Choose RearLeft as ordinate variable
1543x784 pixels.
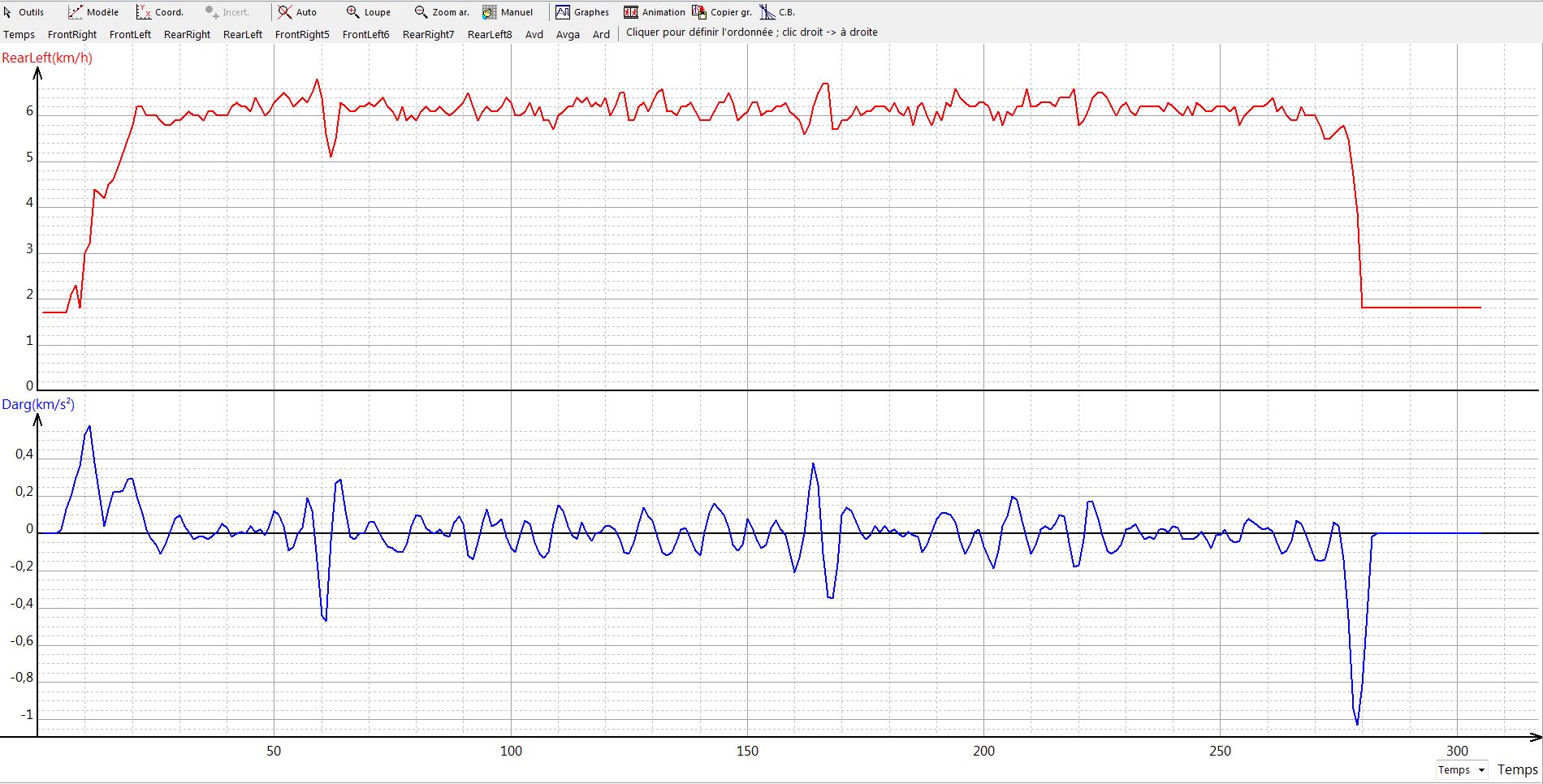[243, 34]
